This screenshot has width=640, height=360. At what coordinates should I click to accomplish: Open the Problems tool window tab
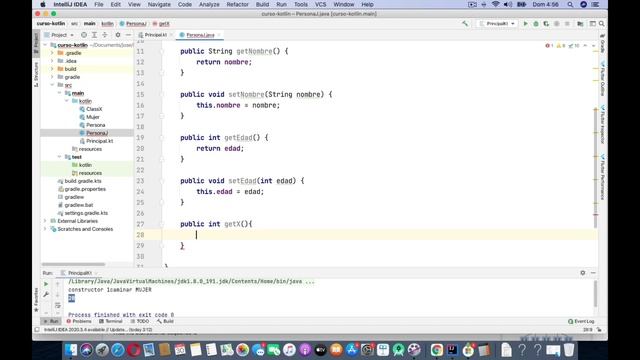coord(79,321)
